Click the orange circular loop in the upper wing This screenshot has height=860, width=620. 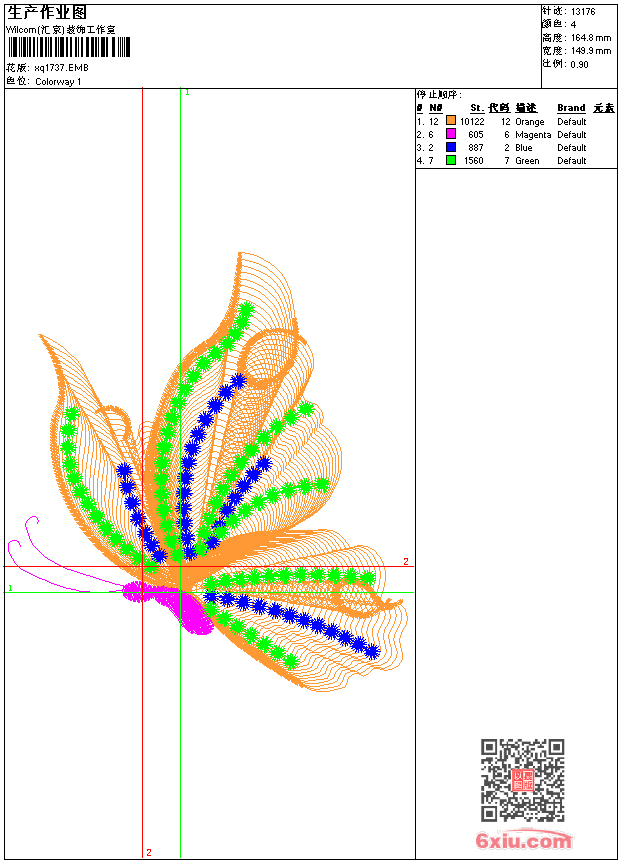click(268, 359)
